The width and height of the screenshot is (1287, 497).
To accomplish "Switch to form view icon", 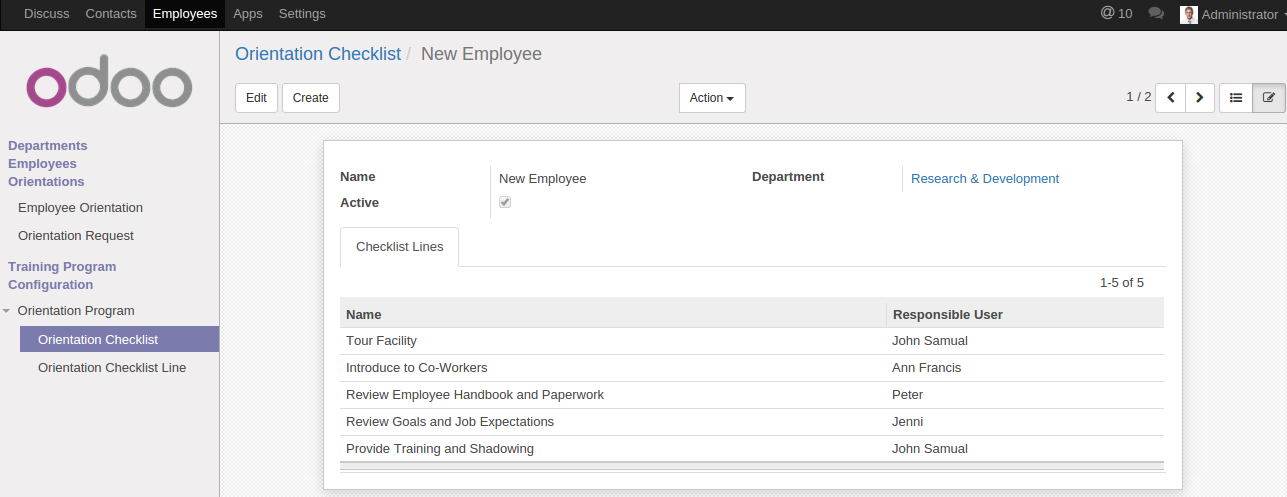I will [x=1269, y=98].
